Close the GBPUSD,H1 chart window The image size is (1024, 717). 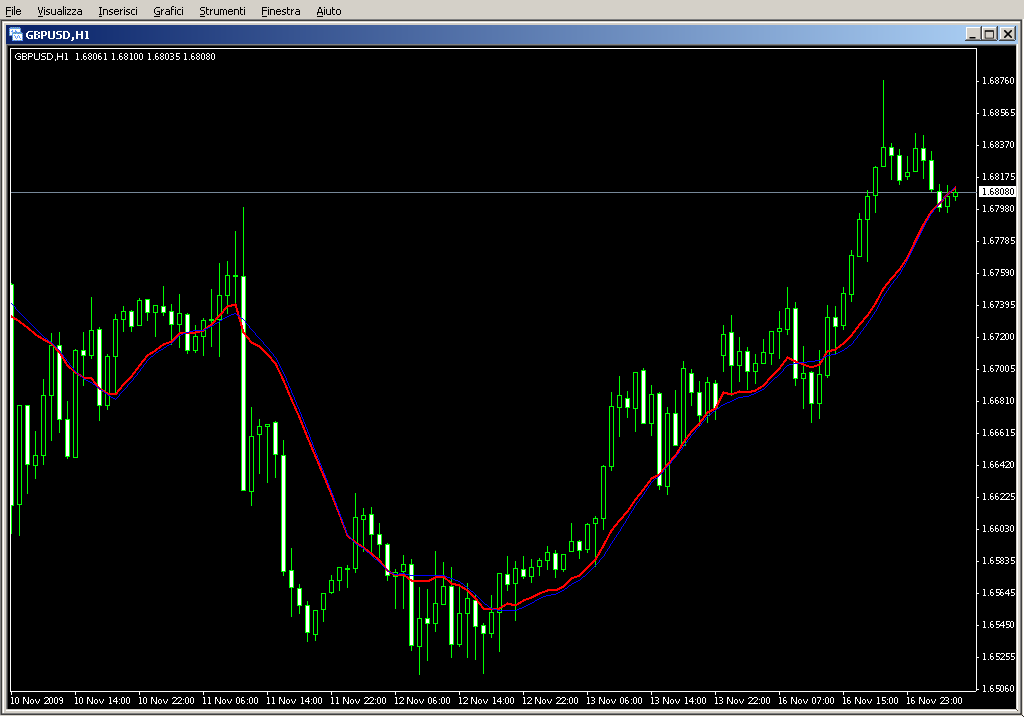[x=1008, y=34]
